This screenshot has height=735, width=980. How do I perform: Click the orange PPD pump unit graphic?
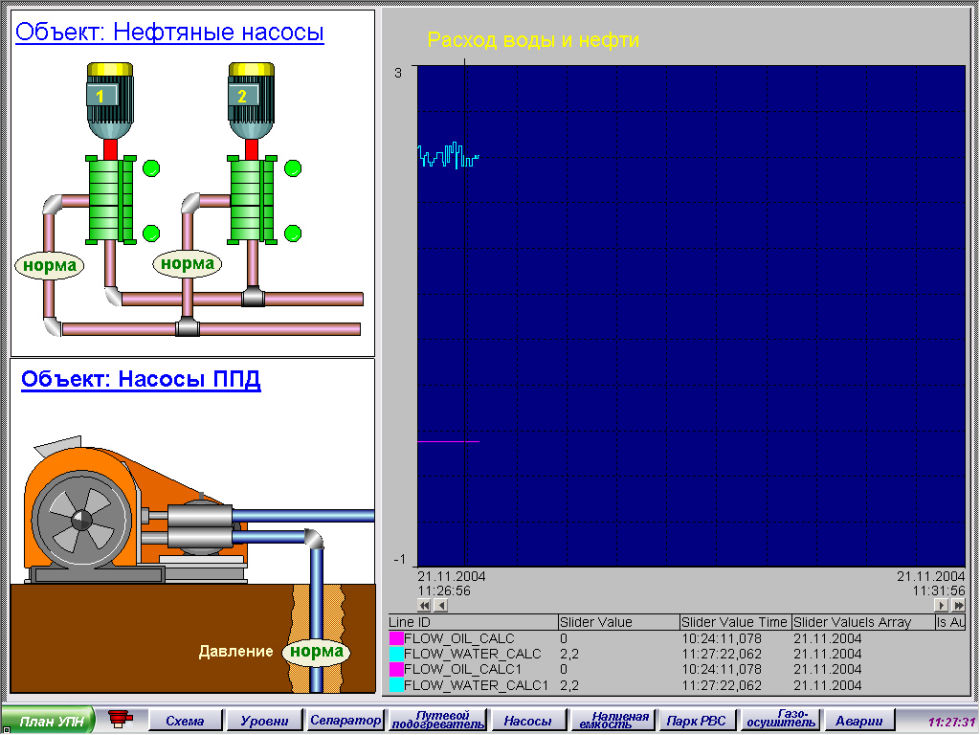pos(134,509)
